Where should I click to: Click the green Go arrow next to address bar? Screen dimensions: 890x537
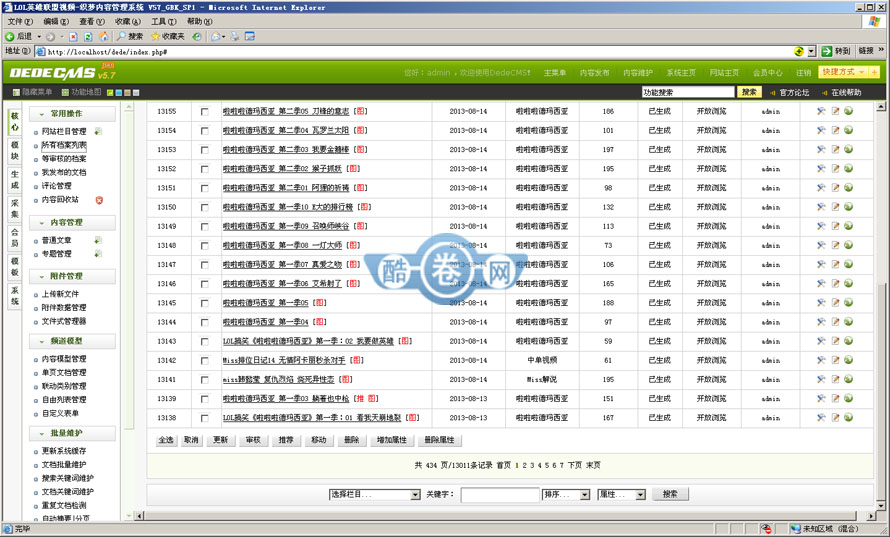pyautogui.click(x=826, y=51)
